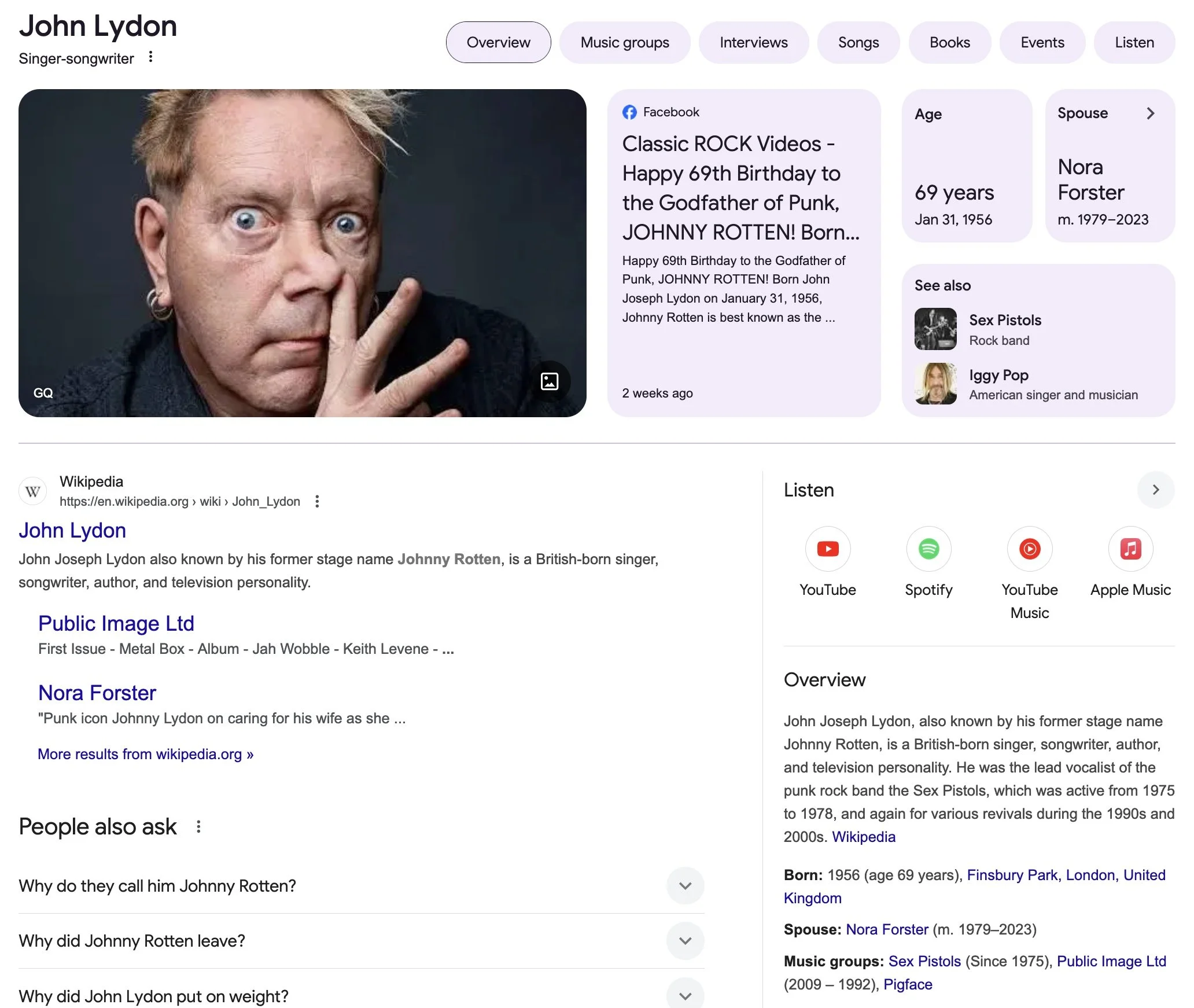Click More results from wikipedia.org

pos(146,754)
